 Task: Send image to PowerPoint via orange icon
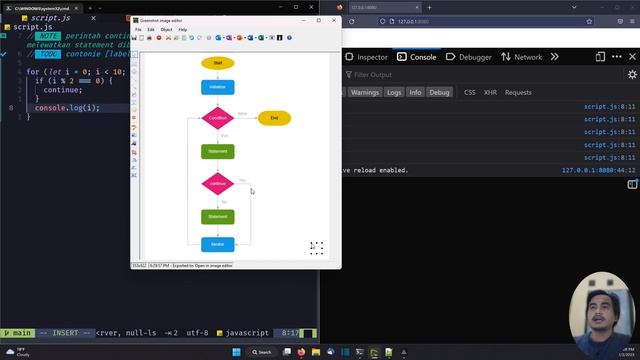(x=240, y=38)
